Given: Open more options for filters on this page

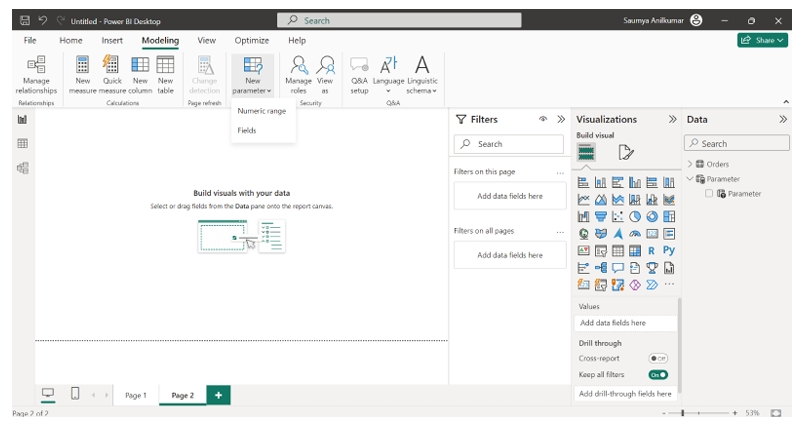Looking at the screenshot, I should click(x=560, y=173).
